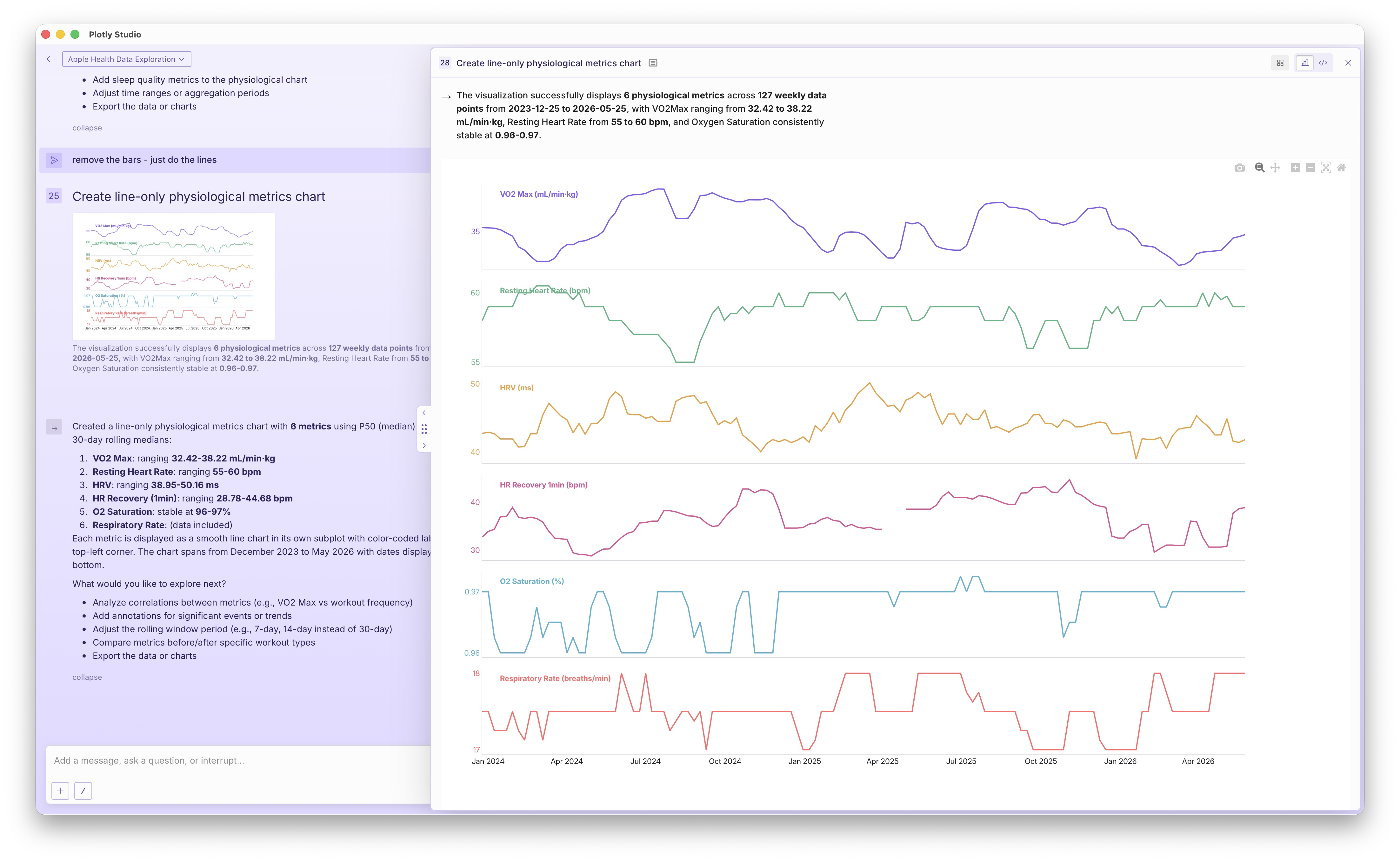
Task: Expand panel with right chevron on divider
Action: (x=424, y=445)
